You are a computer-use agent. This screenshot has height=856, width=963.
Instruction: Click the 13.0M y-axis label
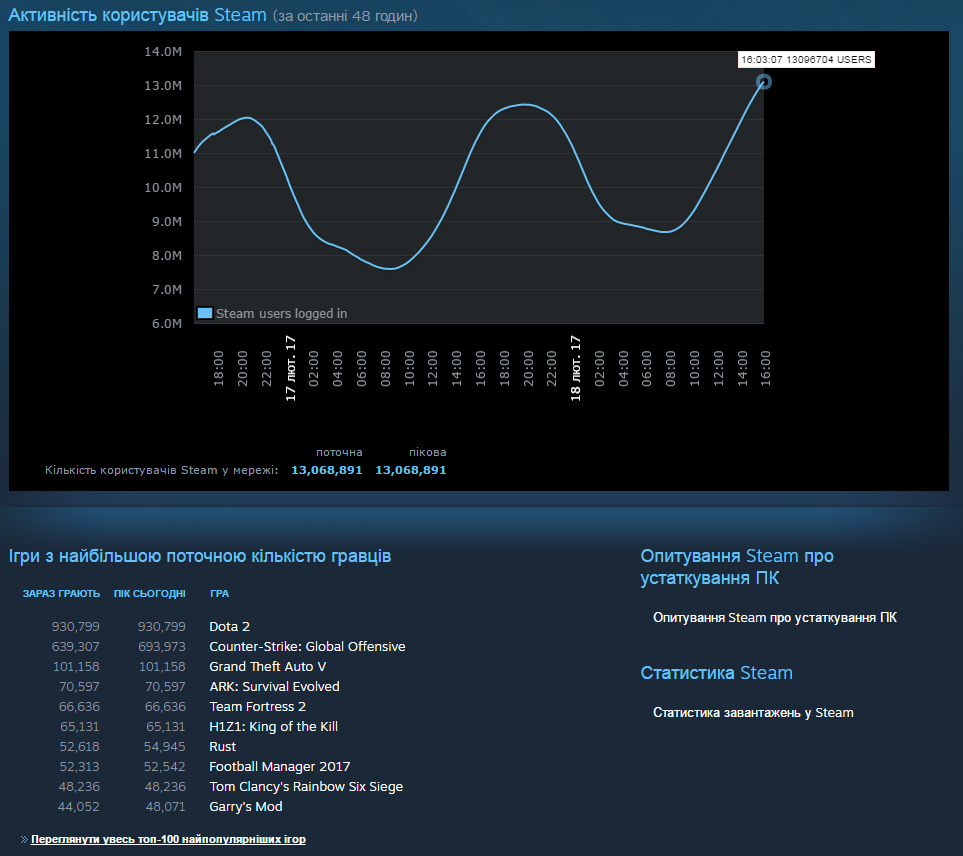click(x=163, y=85)
